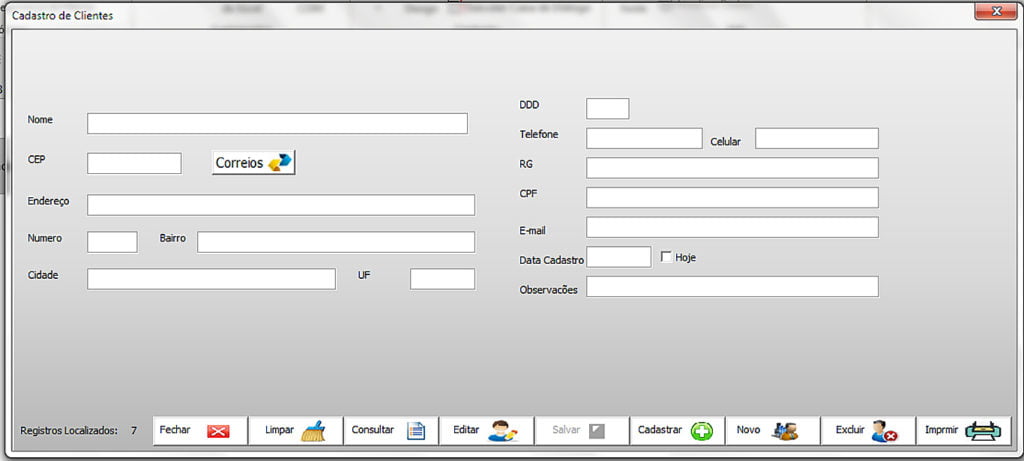Click the Excluir button
The width and height of the screenshot is (1024, 461).
coord(867,431)
